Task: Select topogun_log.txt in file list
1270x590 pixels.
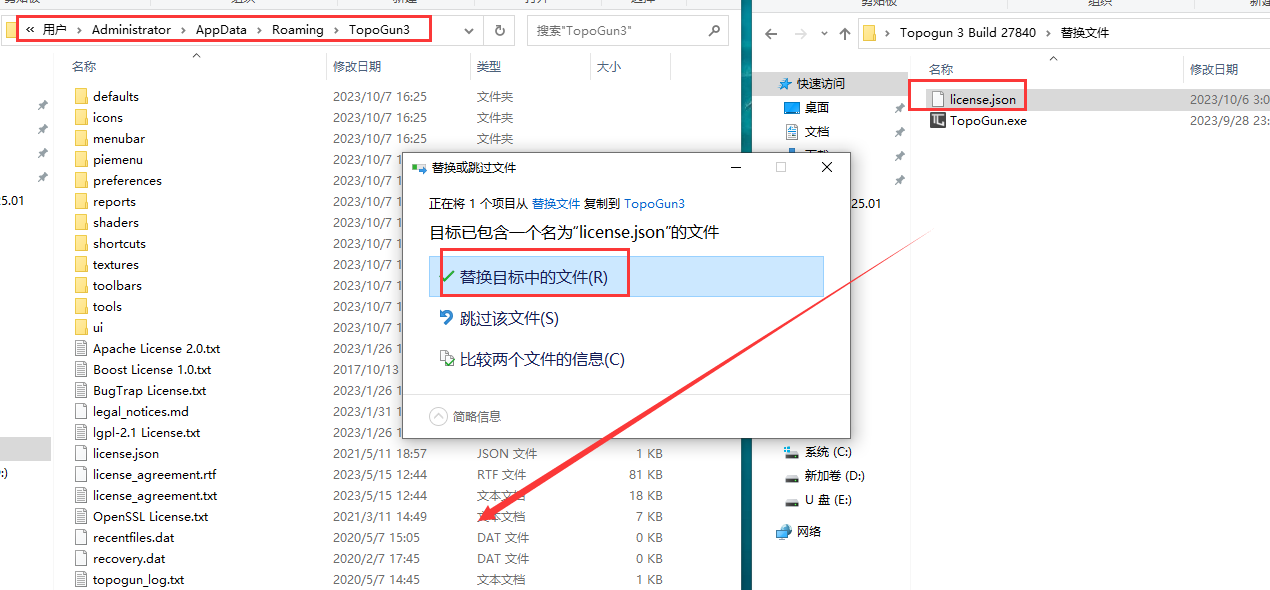Action: [x=139, y=579]
